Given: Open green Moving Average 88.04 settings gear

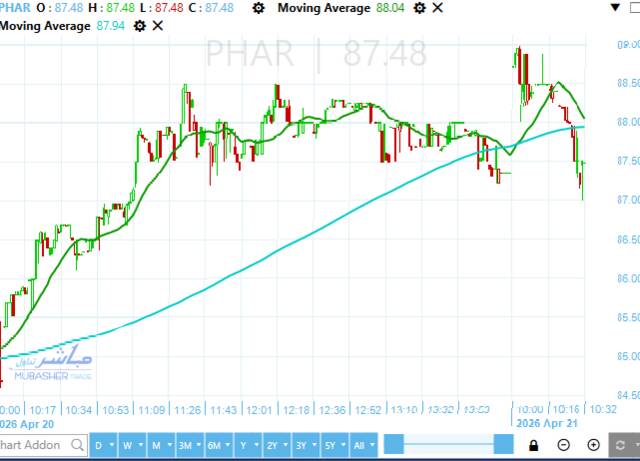Looking at the screenshot, I should tap(419, 8).
